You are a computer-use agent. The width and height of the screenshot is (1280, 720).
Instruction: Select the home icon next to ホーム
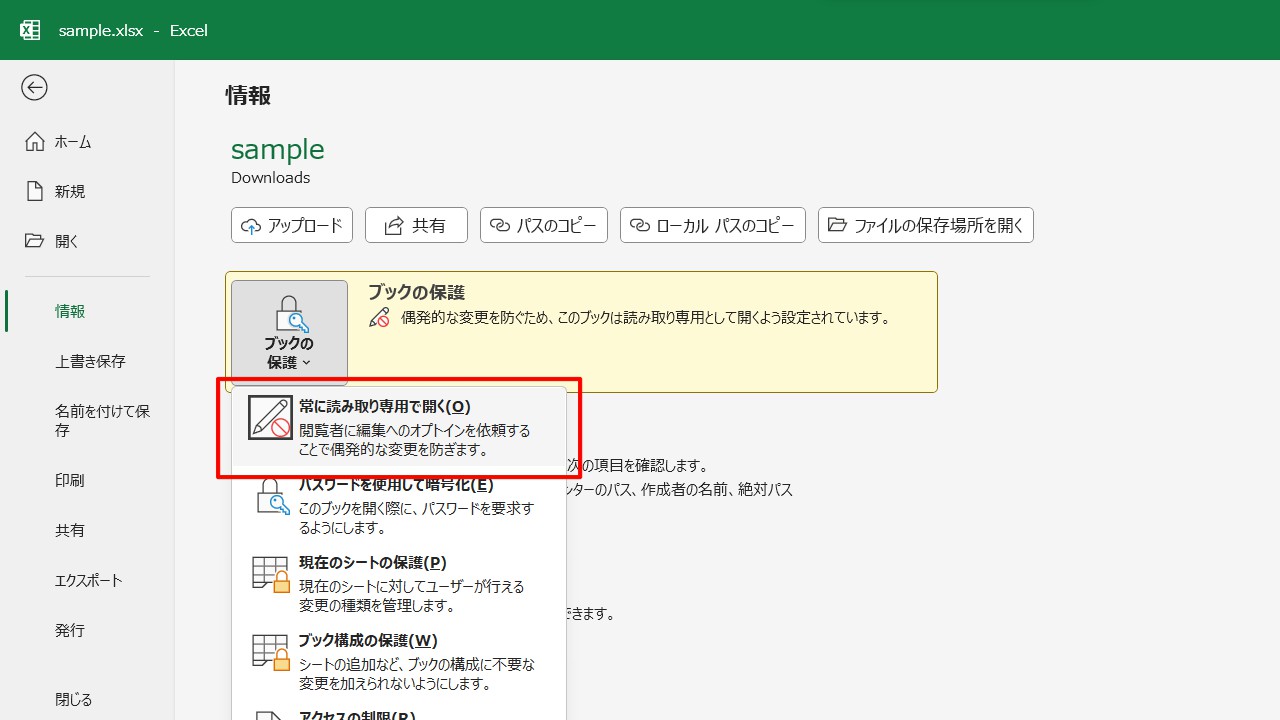click(34, 141)
